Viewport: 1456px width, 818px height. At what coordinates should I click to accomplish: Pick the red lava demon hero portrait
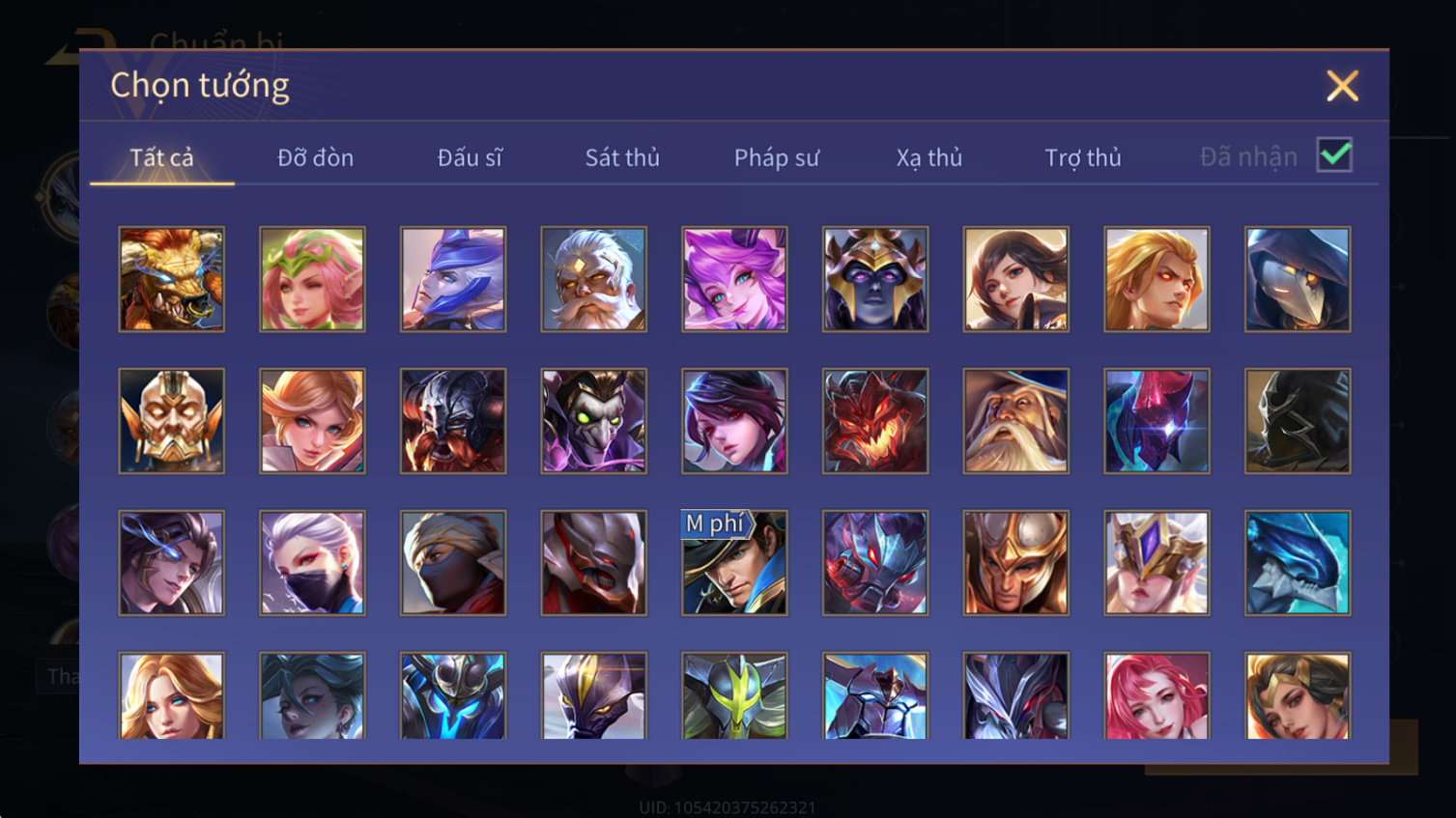[875, 421]
